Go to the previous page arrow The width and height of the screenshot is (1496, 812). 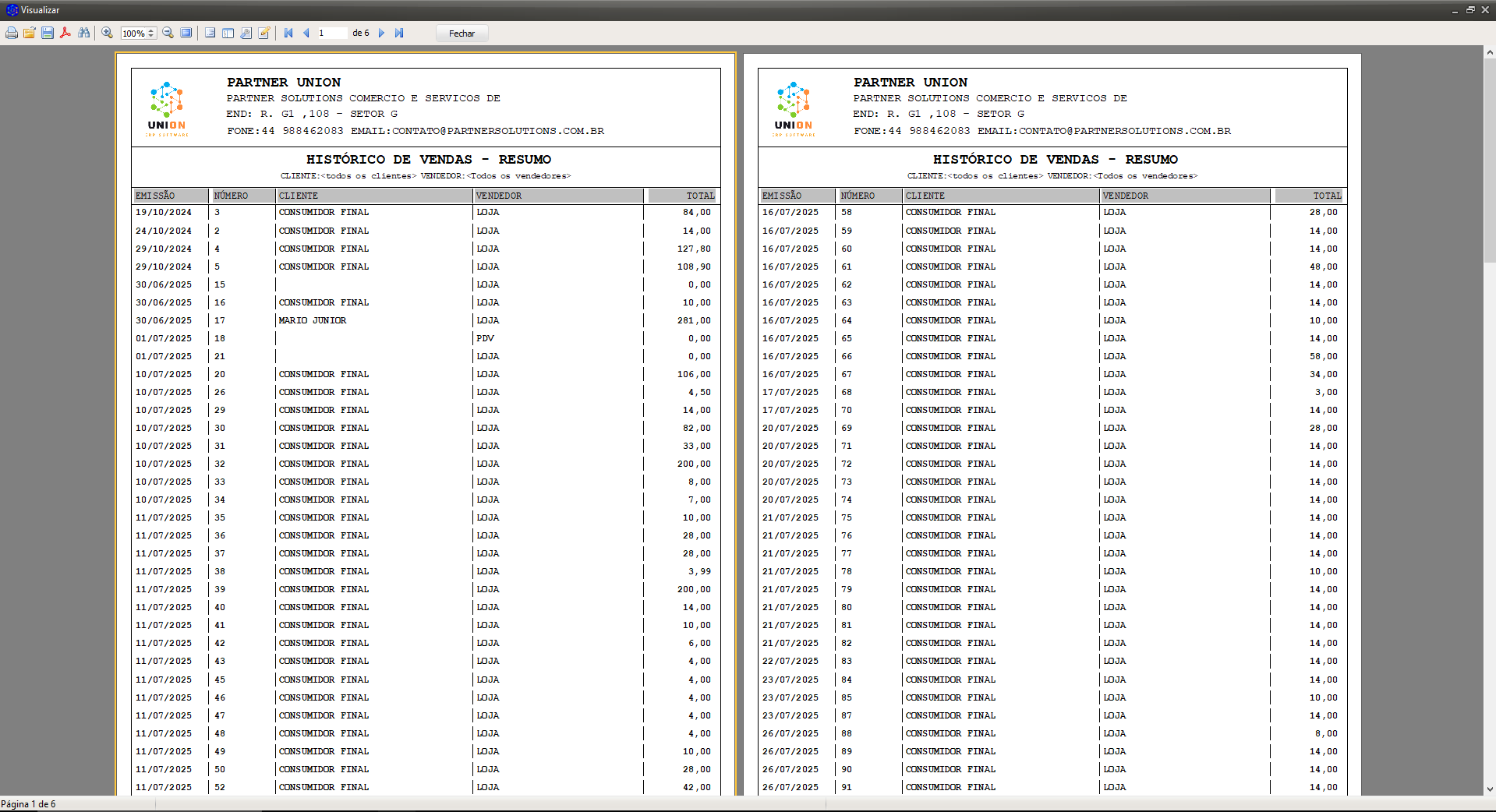point(306,33)
